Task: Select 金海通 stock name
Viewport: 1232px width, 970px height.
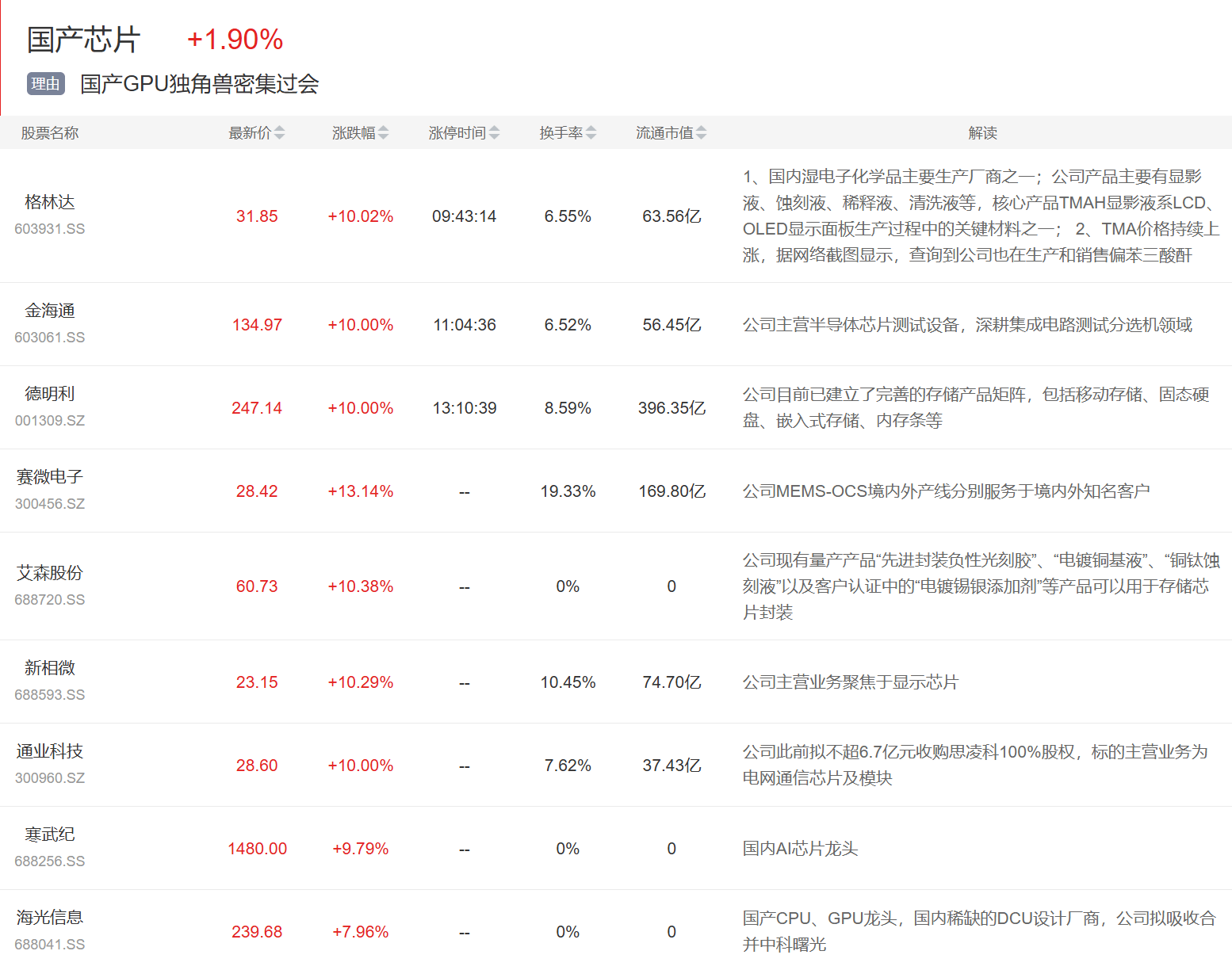Action: tap(49, 311)
